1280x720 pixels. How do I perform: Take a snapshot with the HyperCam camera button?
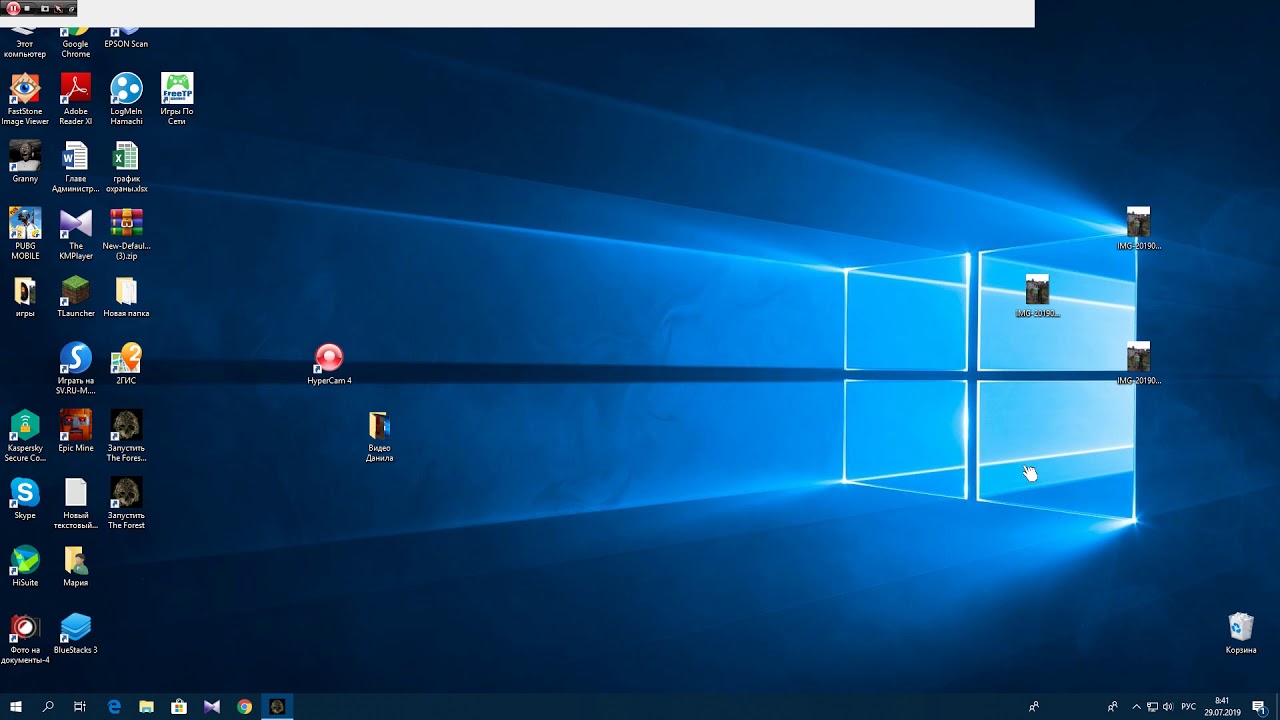click(x=45, y=8)
